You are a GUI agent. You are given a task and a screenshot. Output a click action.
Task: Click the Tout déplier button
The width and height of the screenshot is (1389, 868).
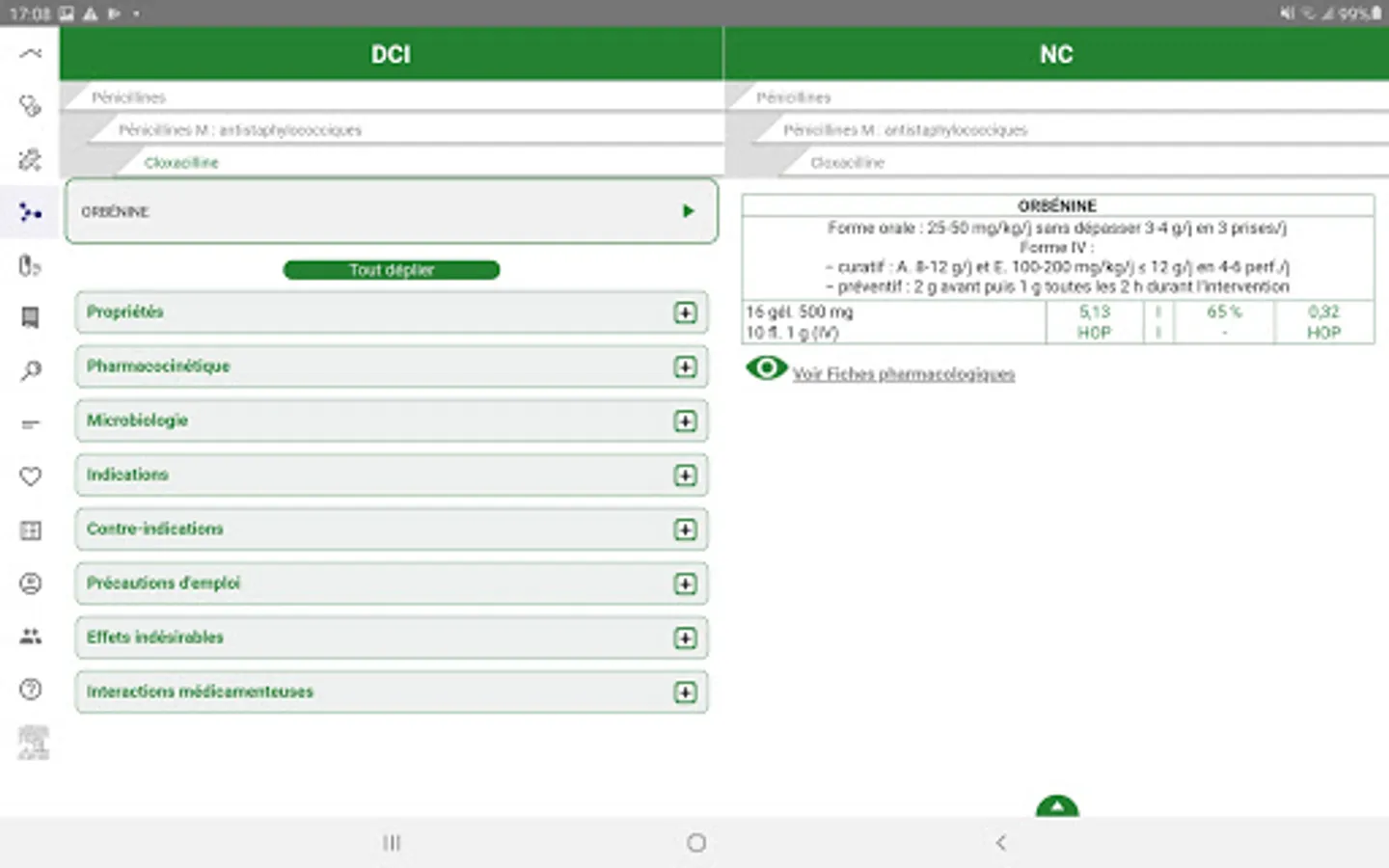[392, 270]
